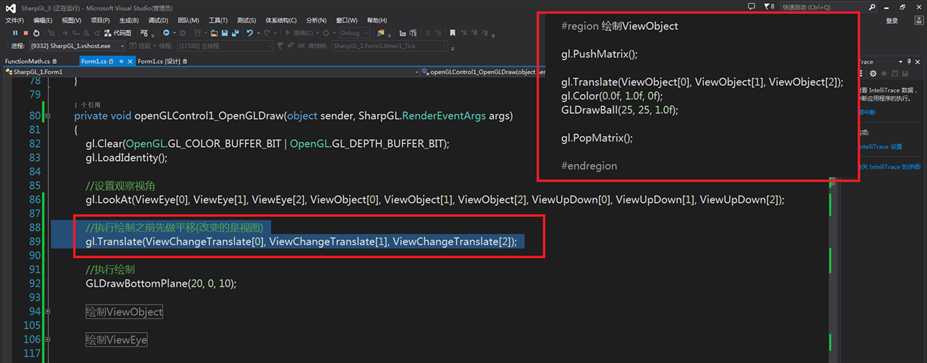The height and width of the screenshot is (363, 927).
Task: Click the account avatar icon
Action: (x=919, y=20)
